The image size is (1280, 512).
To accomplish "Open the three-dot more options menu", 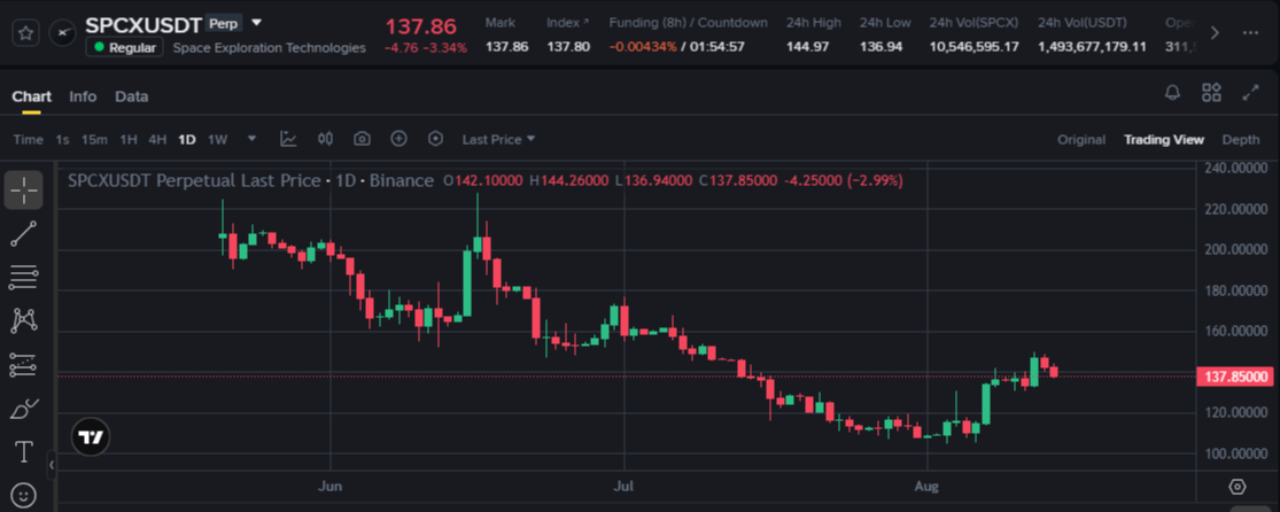I will 1250,32.
